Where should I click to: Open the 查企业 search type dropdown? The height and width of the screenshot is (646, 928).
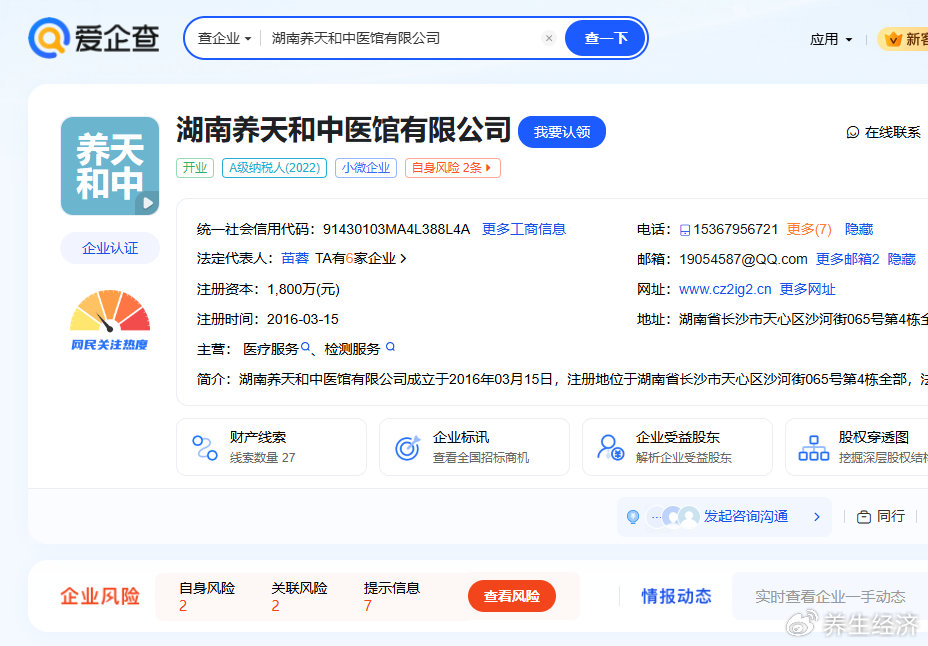pos(224,39)
